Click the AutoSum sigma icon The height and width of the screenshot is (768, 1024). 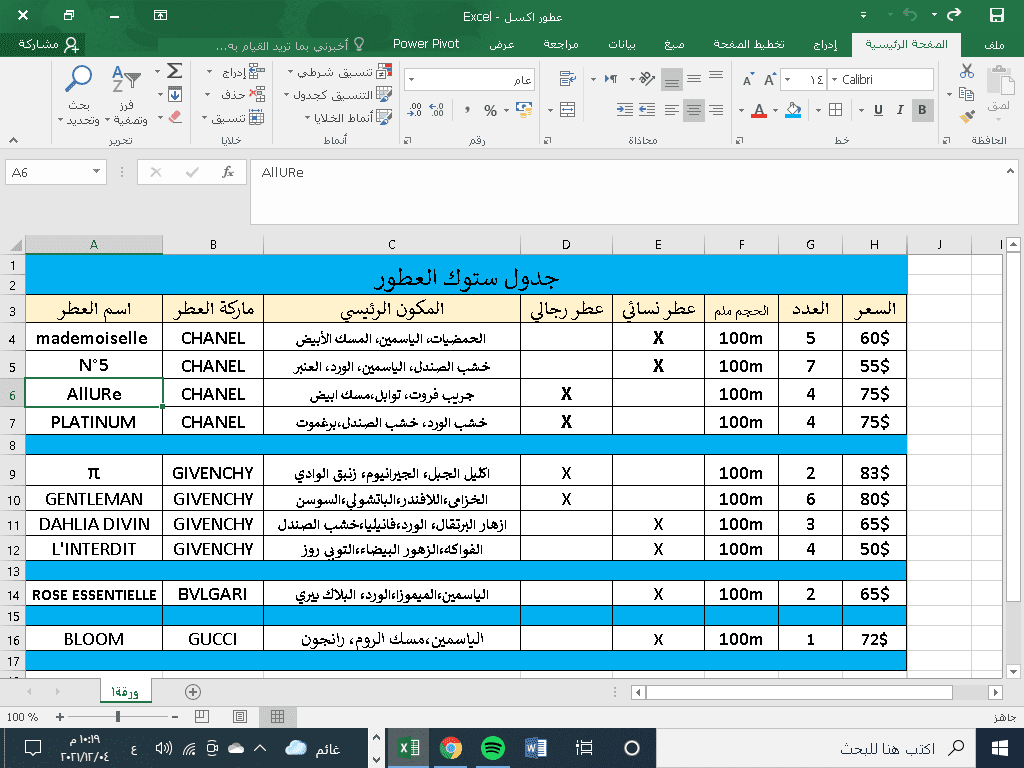[174, 71]
